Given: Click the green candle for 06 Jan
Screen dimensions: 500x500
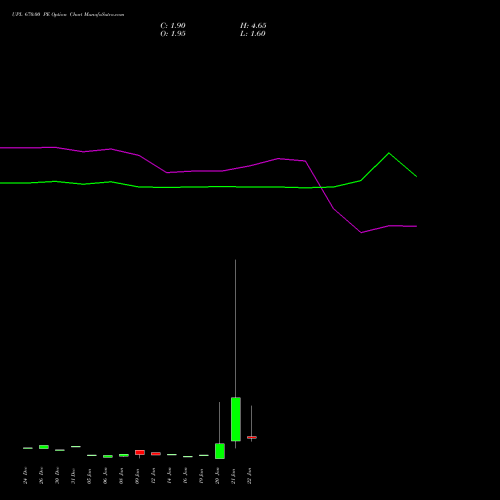Looking at the screenshot, I should pos(108,456).
